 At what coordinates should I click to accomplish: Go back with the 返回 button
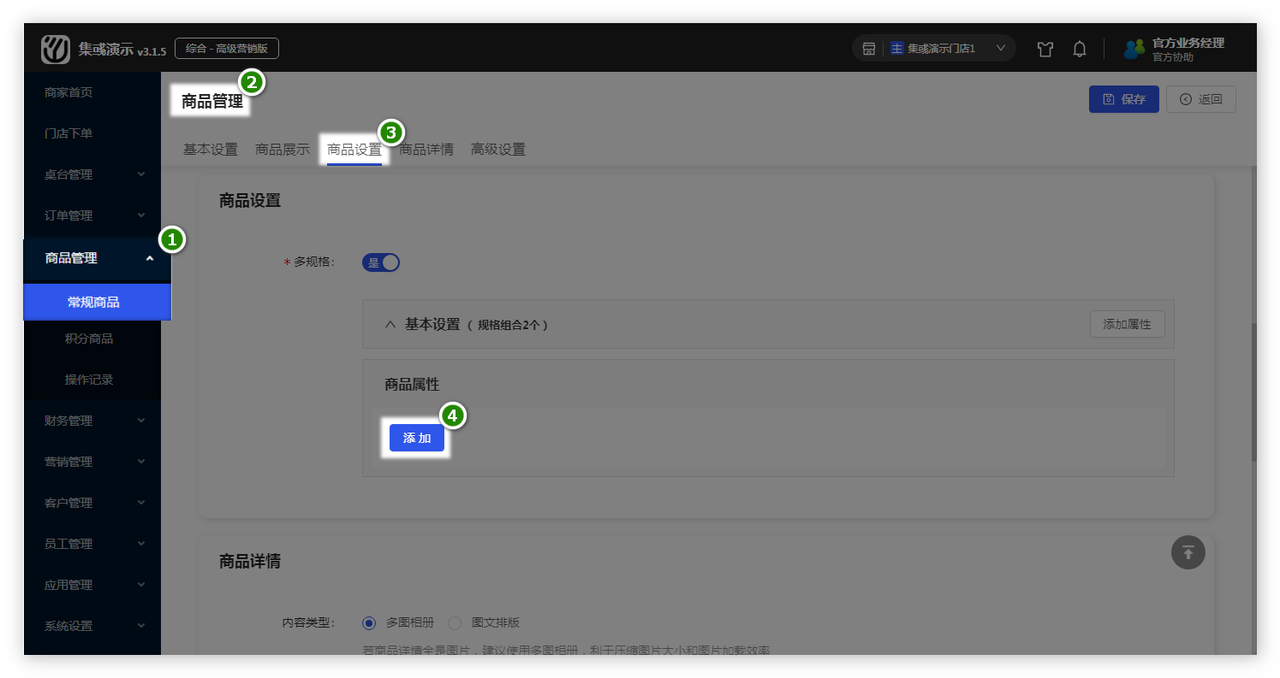coord(1201,99)
